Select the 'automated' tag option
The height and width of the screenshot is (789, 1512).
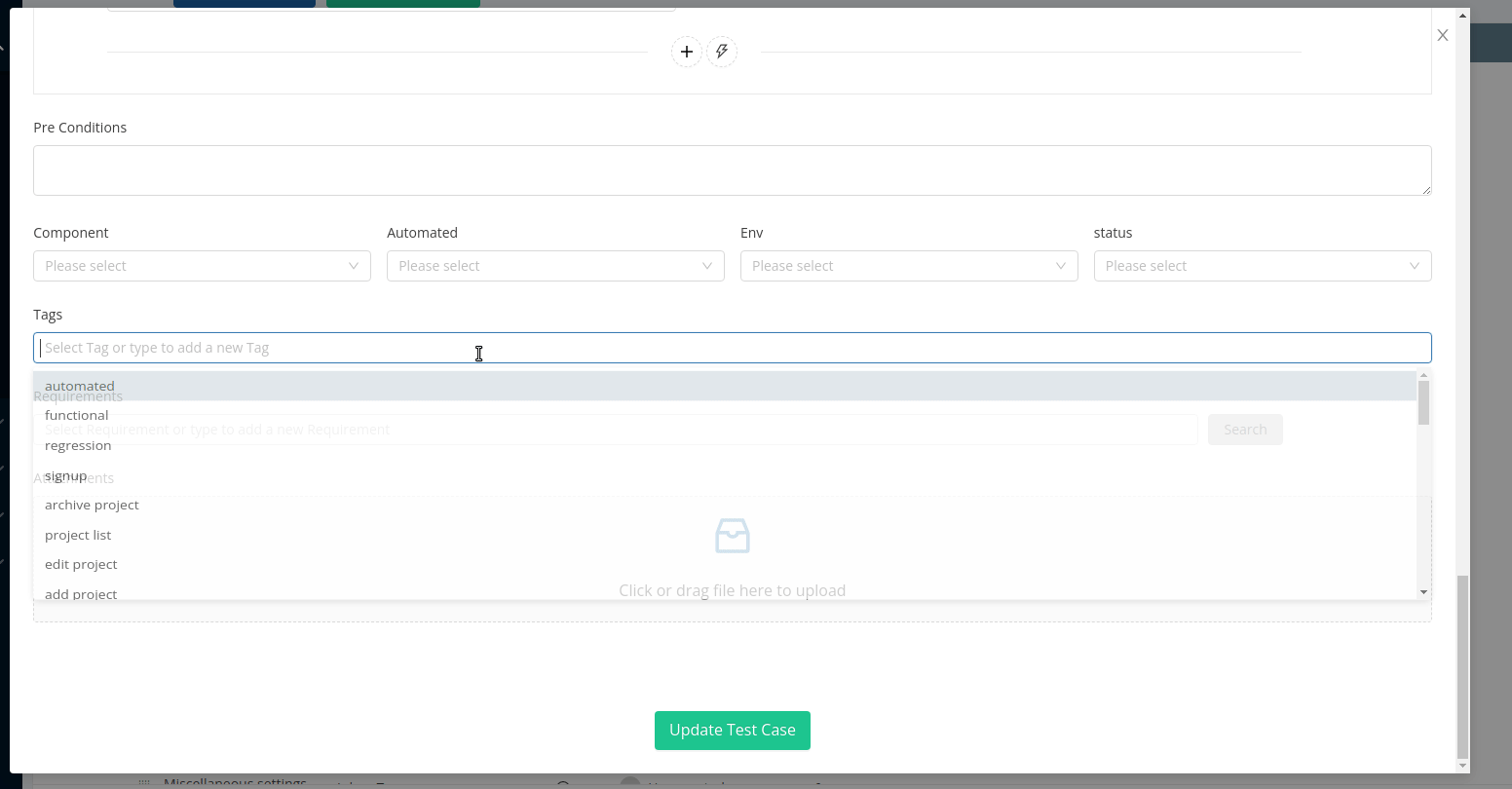coord(725,386)
